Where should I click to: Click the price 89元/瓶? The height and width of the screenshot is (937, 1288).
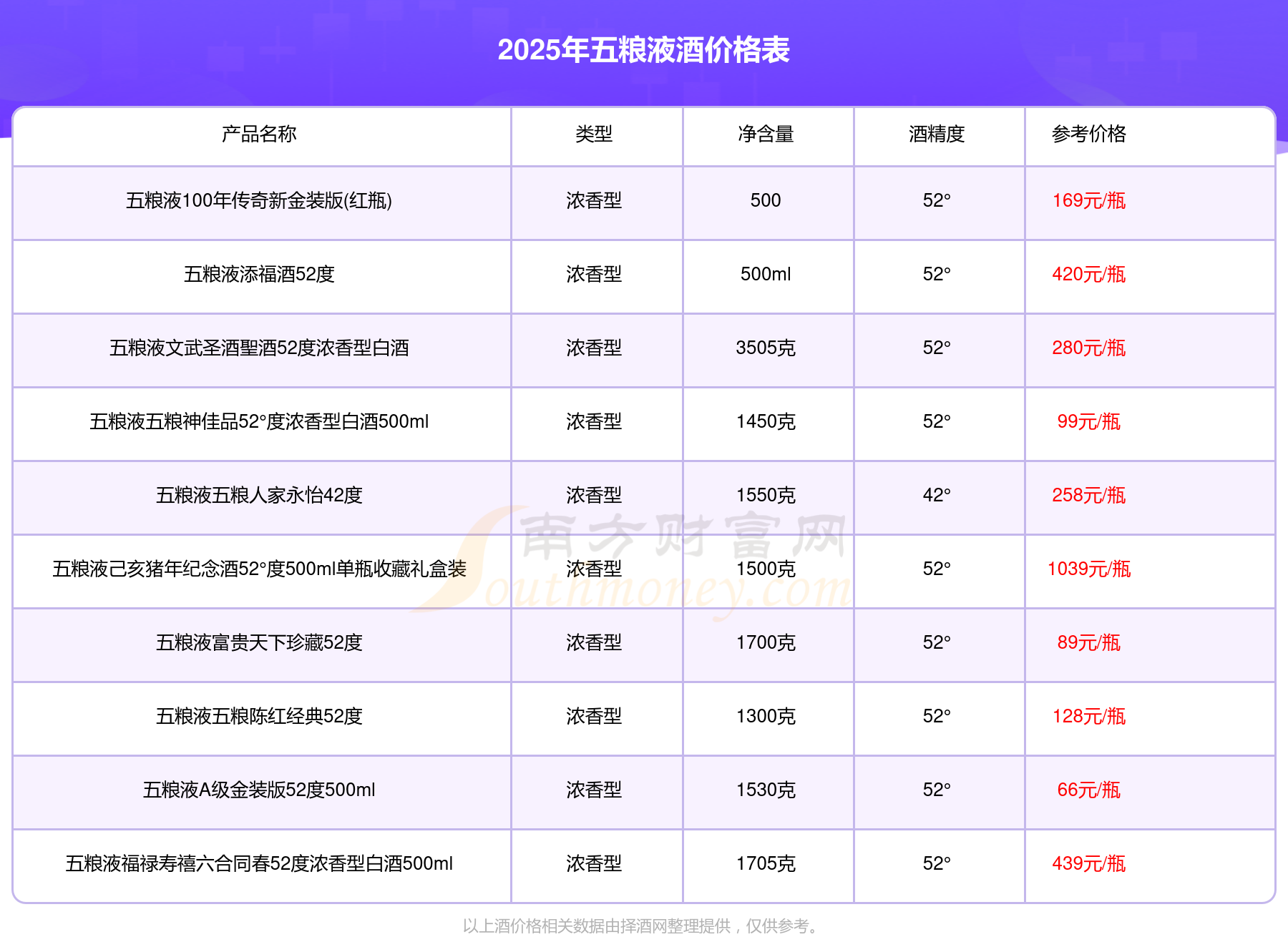(x=1089, y=642)
